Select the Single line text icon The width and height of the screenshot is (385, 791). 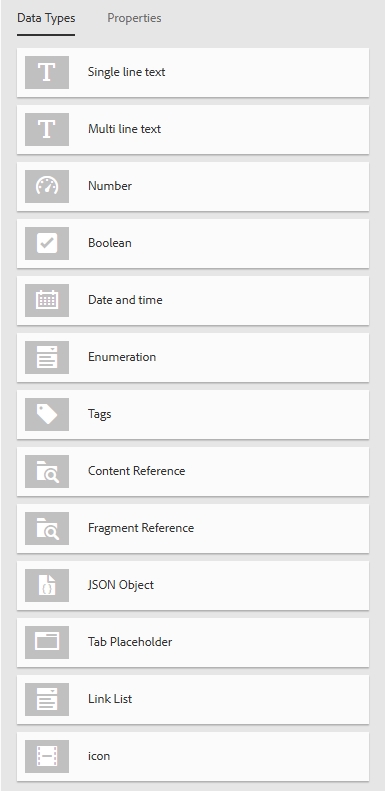[47, 72]
